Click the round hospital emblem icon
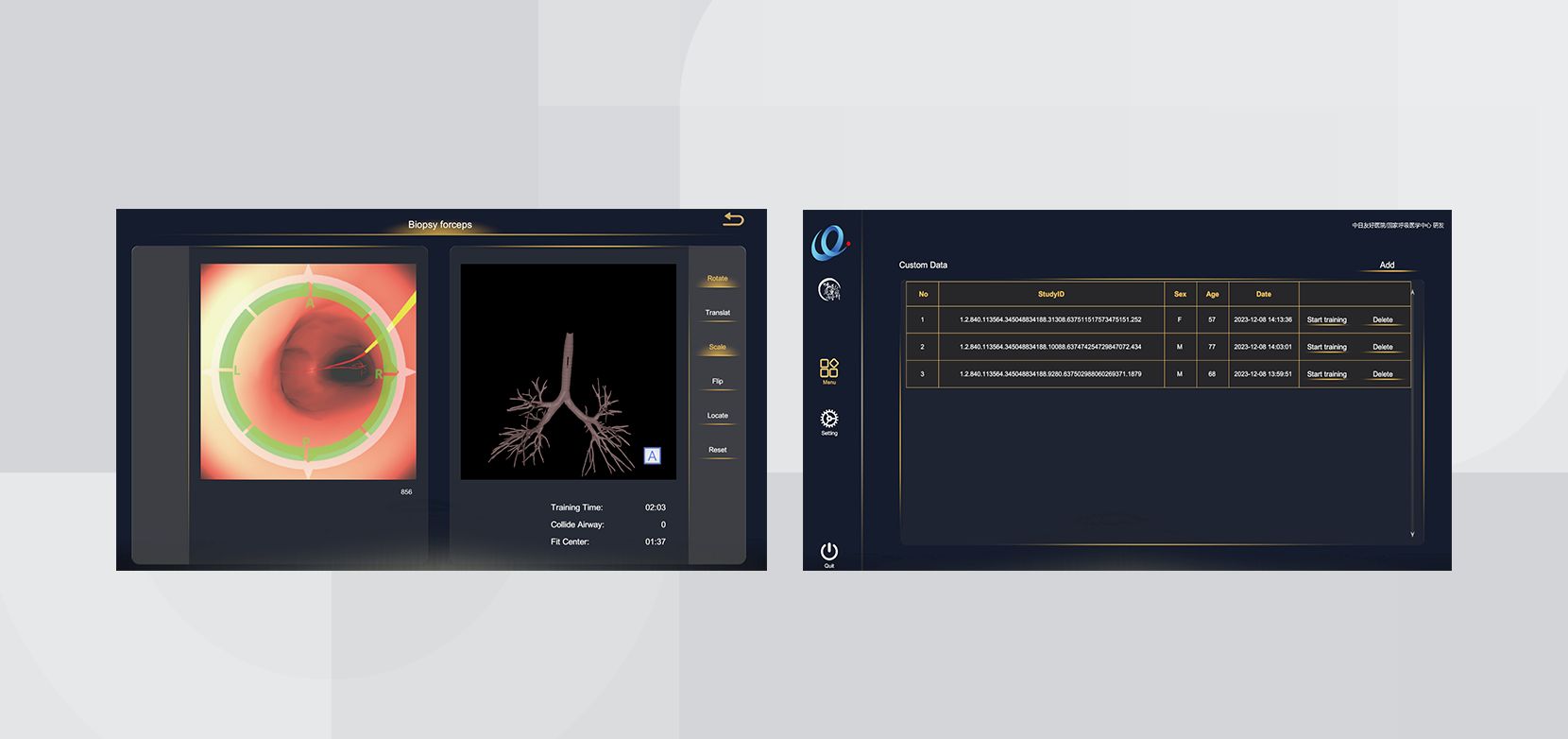 829,289
